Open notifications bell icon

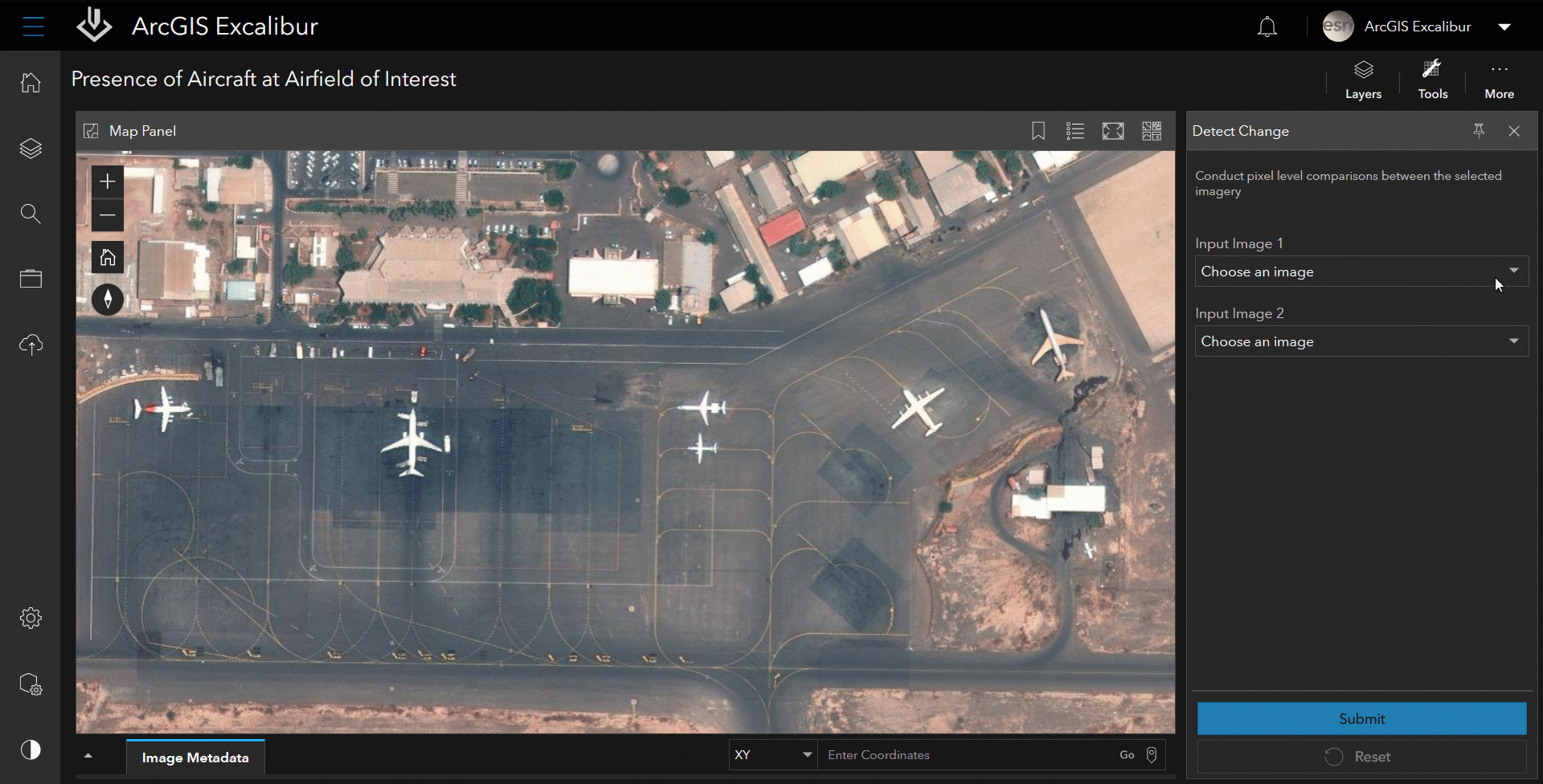(1267, 27)
